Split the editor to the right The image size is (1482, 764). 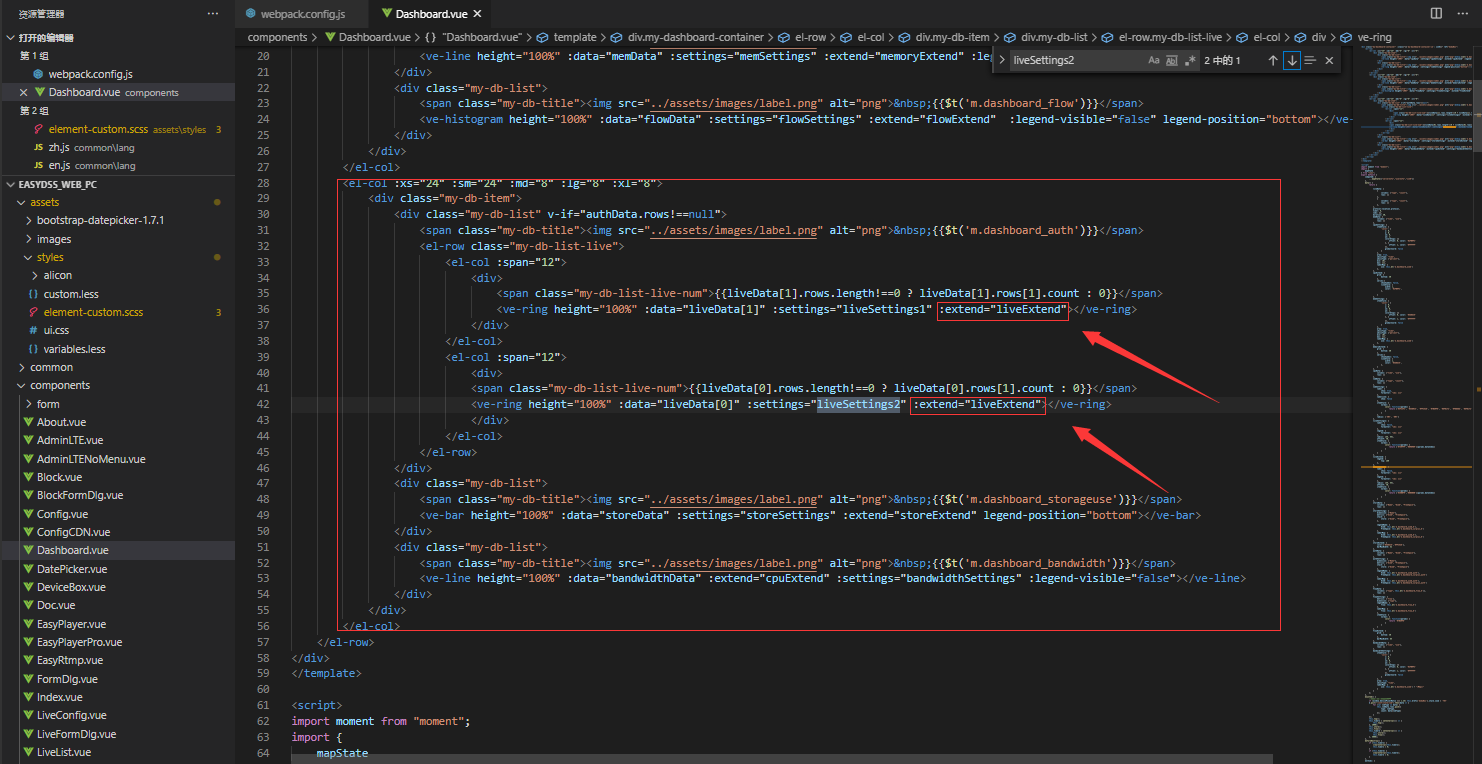tap(1436, 13)
